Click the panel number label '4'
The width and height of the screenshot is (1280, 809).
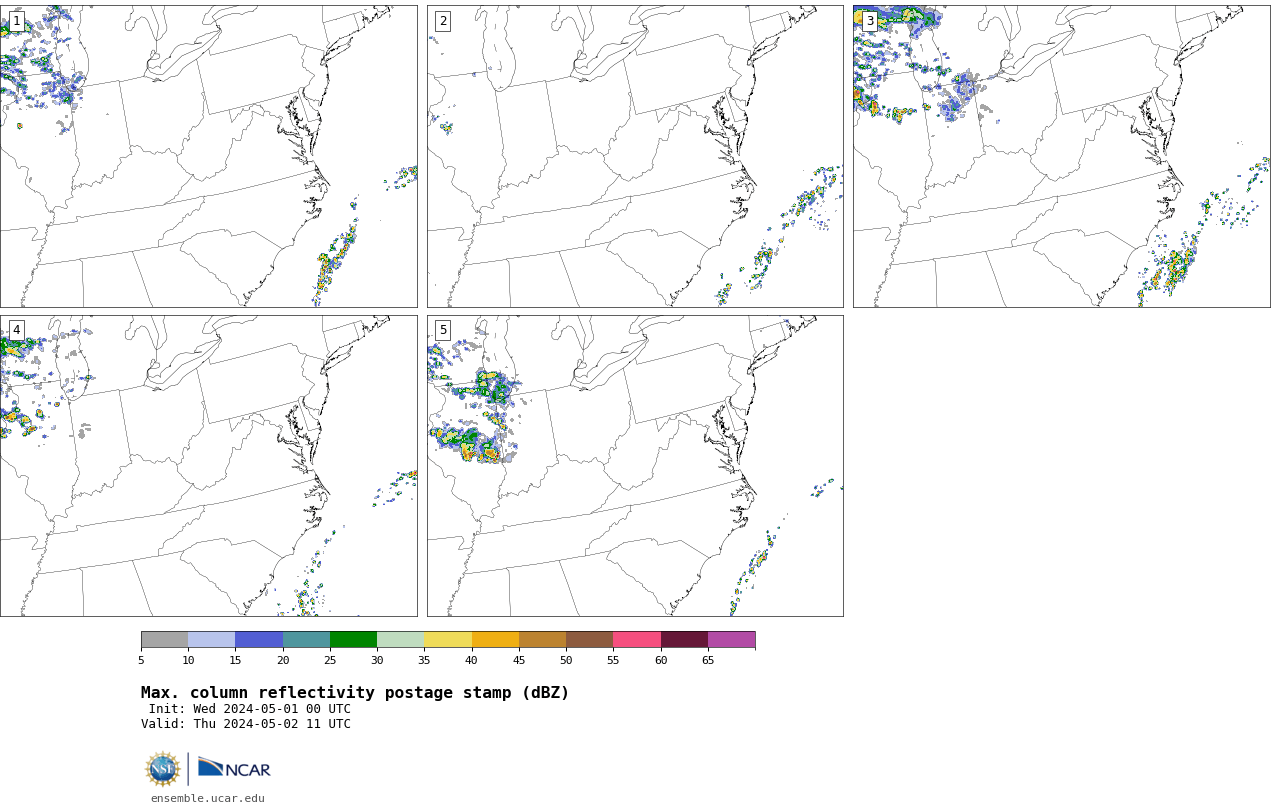click(x=16, y=330)
